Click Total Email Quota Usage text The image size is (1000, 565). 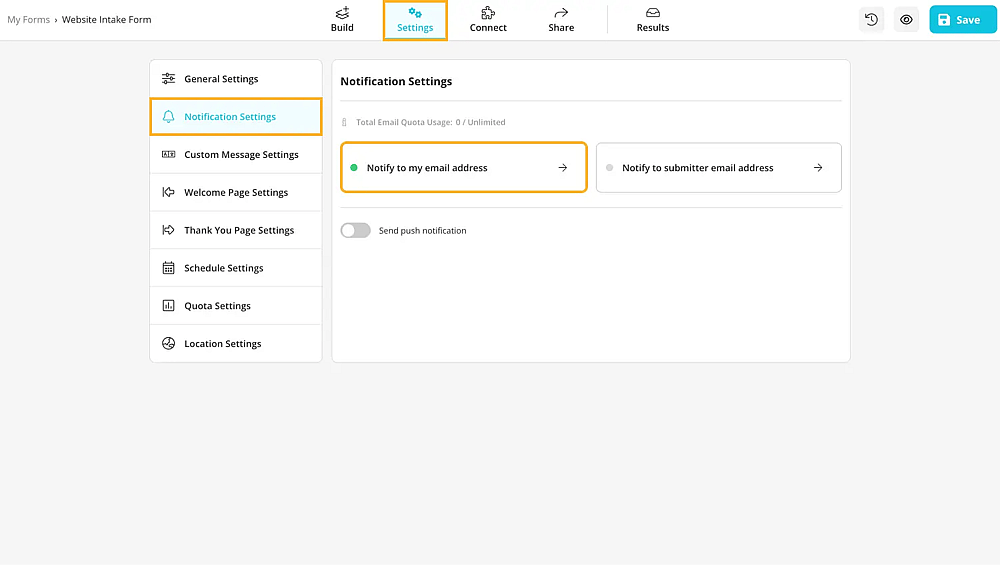coord(430,122)
